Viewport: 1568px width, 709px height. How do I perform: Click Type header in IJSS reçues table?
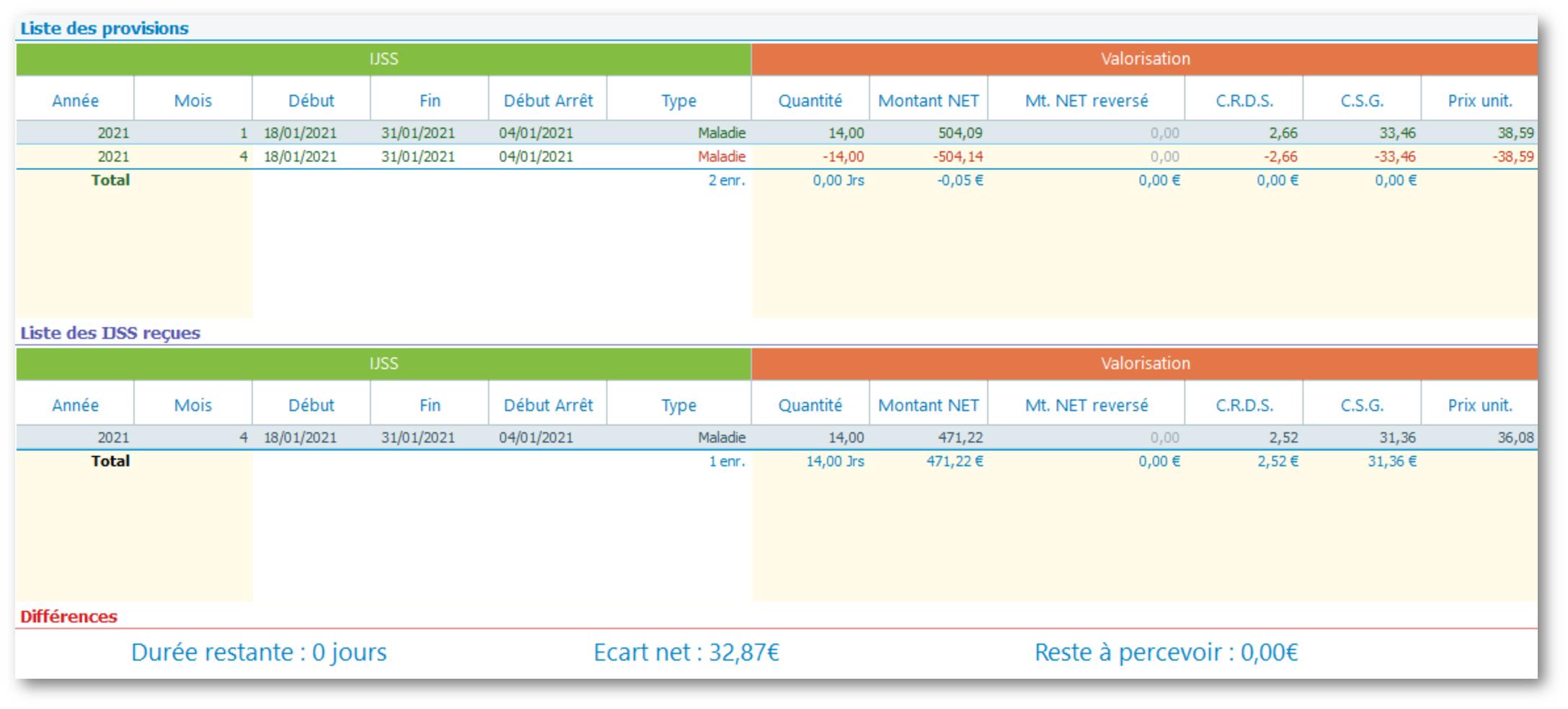[x=679, y=406]
